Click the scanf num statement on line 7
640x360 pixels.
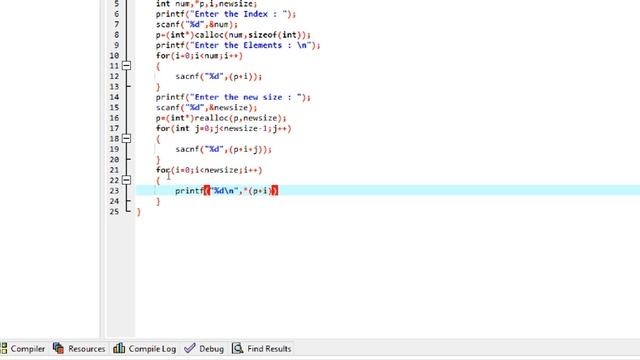pos(197,24)
